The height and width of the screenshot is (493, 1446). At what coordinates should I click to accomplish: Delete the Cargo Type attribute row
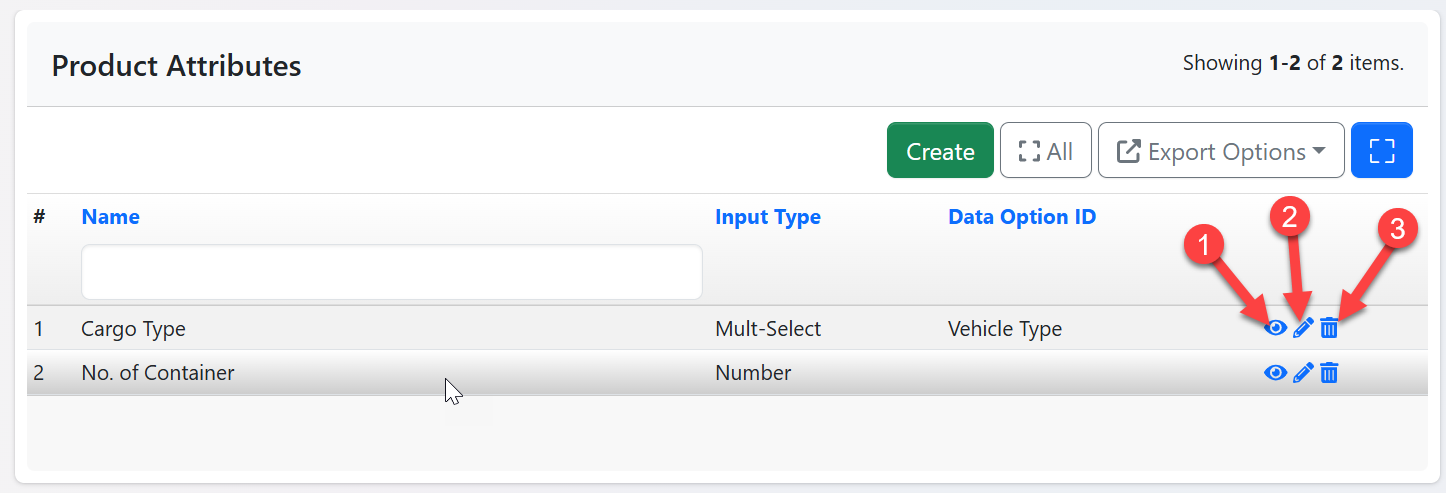coord(1329,328)
